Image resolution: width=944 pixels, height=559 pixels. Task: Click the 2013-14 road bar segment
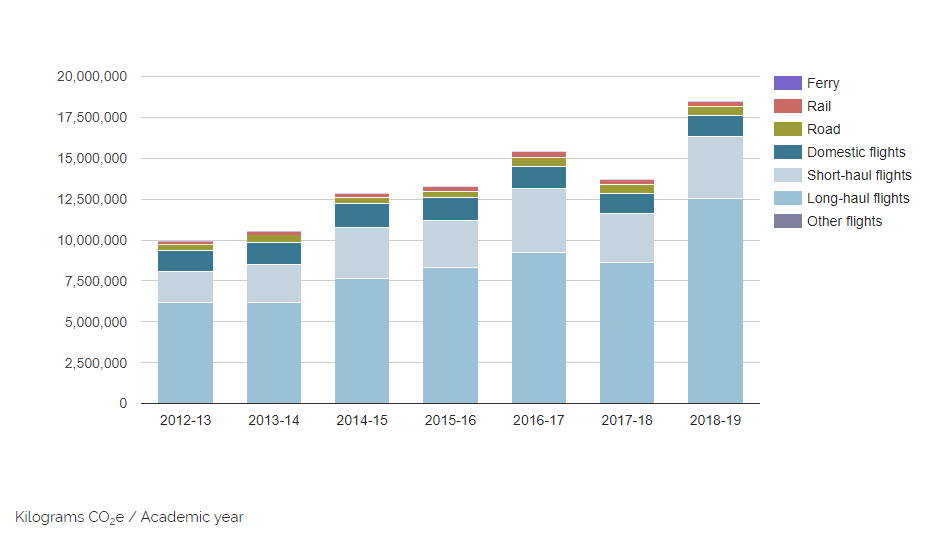[x=274, y=238]
